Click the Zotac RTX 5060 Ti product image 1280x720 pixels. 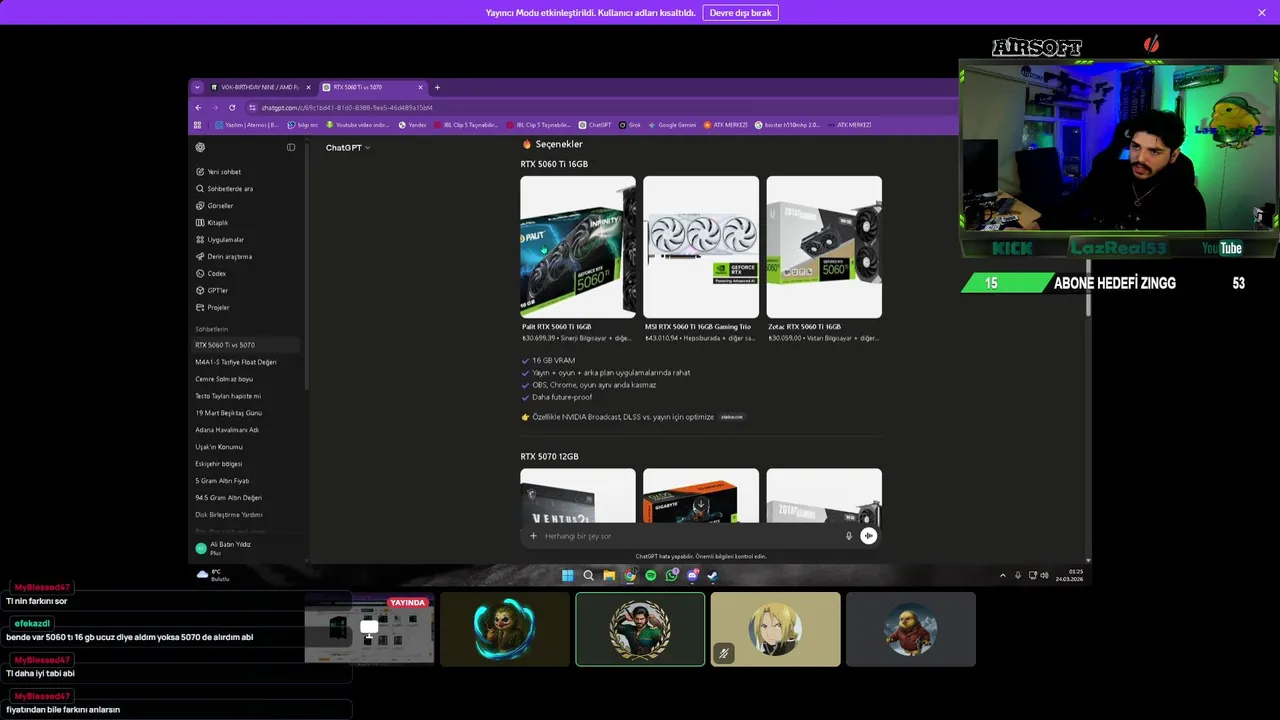(x=824, y=247)
